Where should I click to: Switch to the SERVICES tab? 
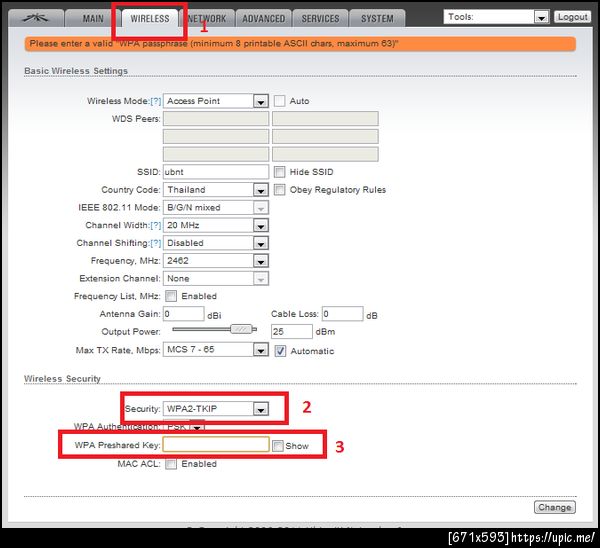pyautogui.click(x=320, y=18)
